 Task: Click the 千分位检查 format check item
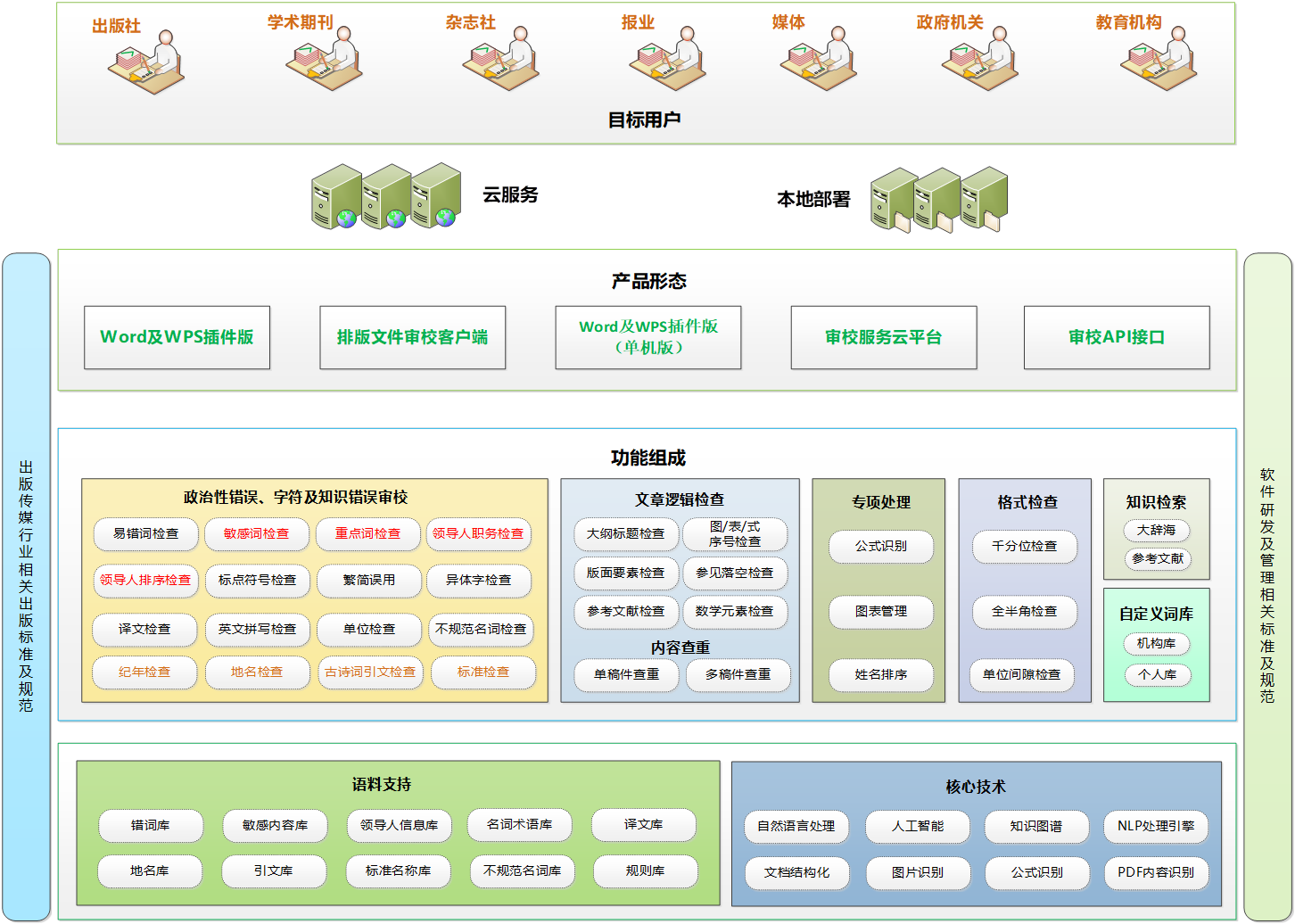coord(1024,547)
